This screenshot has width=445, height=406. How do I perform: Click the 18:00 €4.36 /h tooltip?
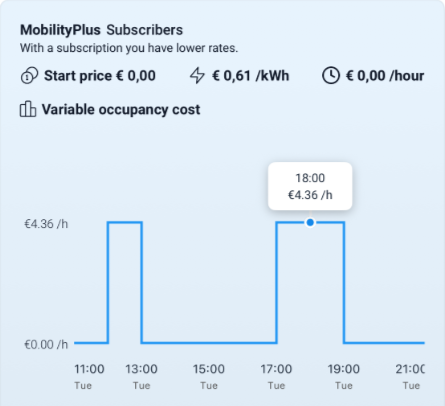310,186
